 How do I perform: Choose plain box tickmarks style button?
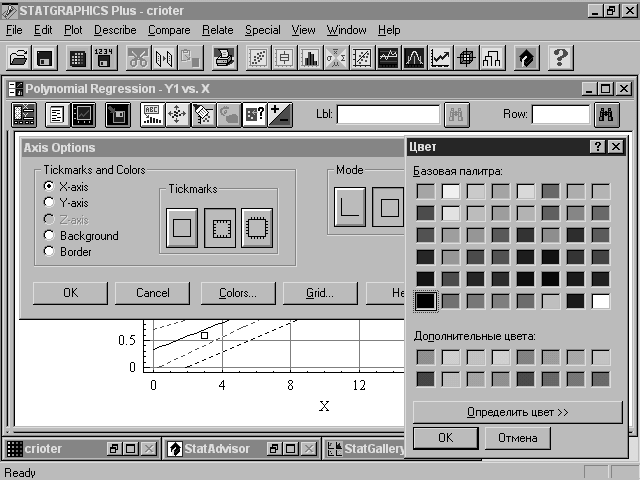pyautogui.click(x=182, y=228)
